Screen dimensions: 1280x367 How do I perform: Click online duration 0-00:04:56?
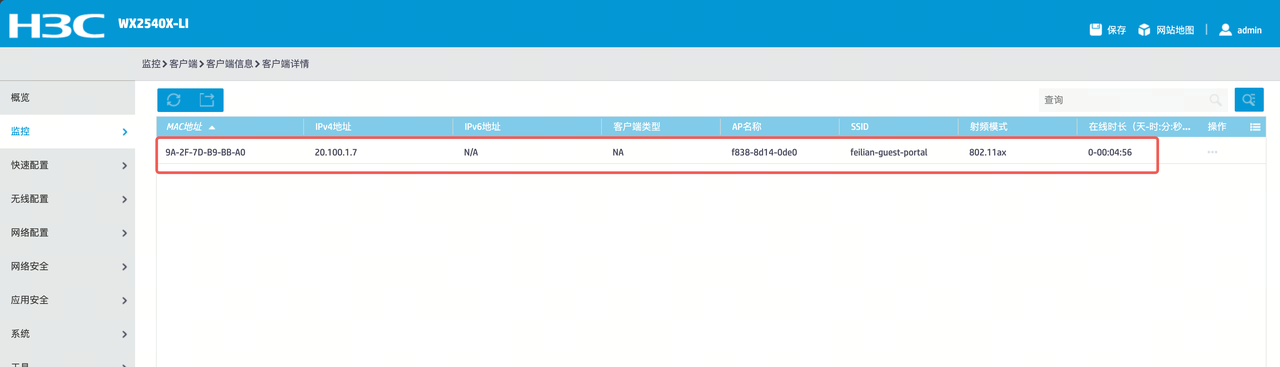(x=1110, y=153)
